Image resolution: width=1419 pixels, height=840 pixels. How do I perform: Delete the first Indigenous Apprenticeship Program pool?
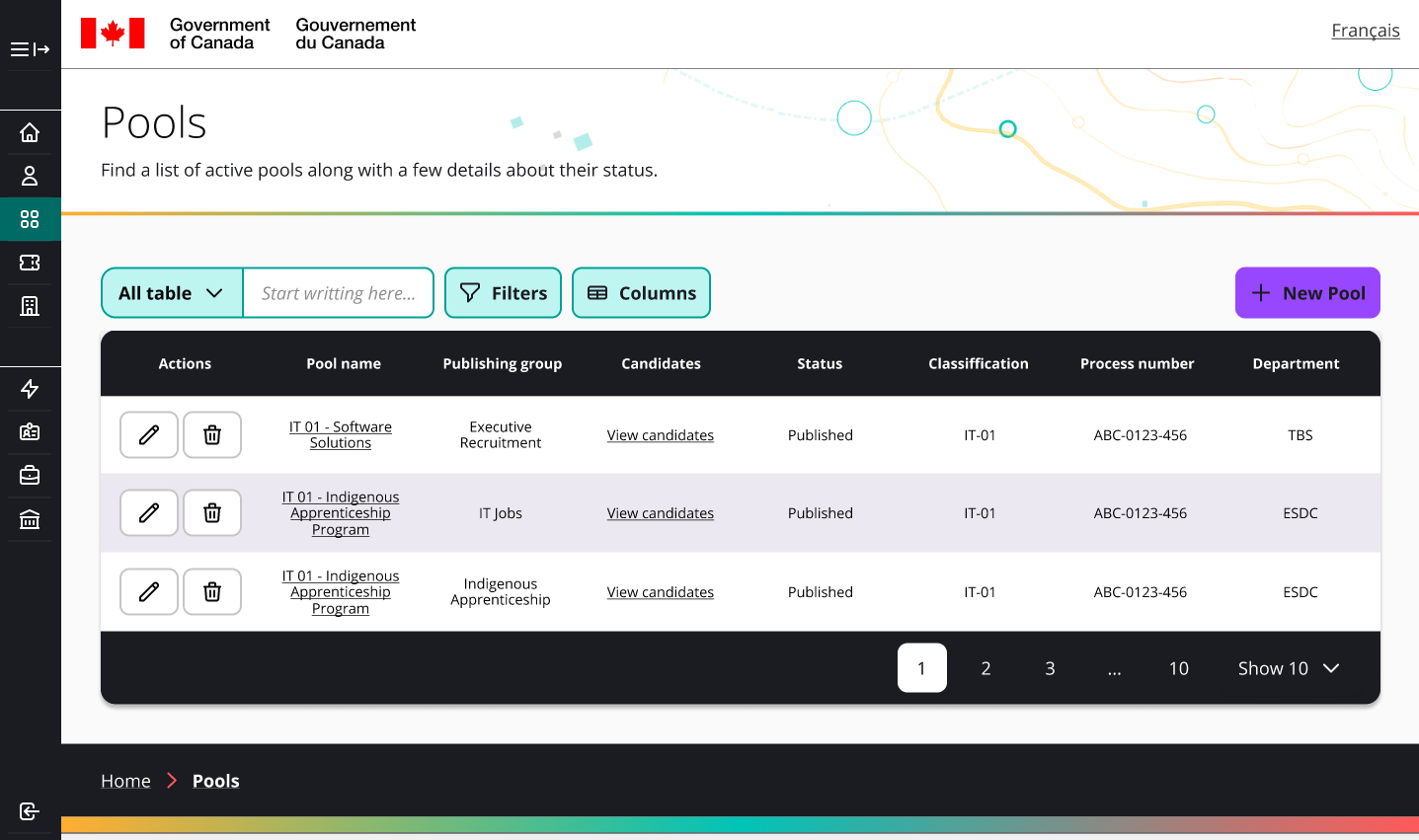point(212,512)
